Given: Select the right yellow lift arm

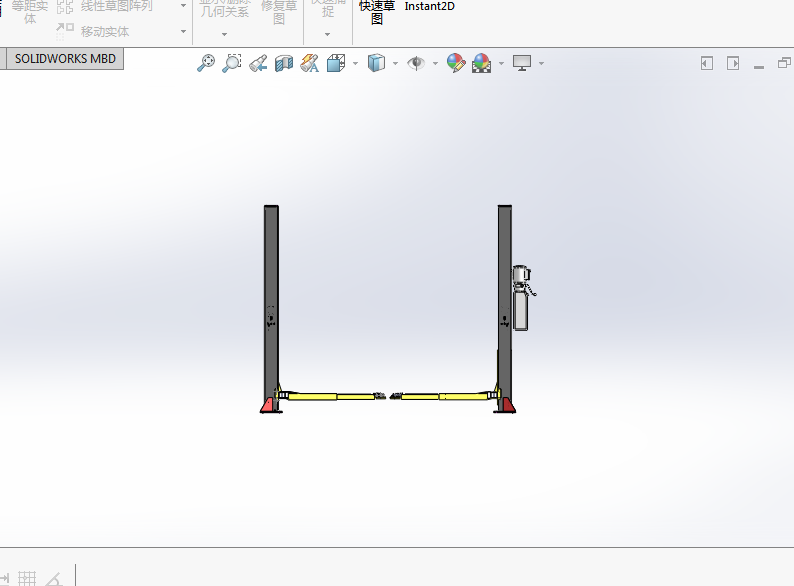Looking at the screenshot, I should 446,397.
